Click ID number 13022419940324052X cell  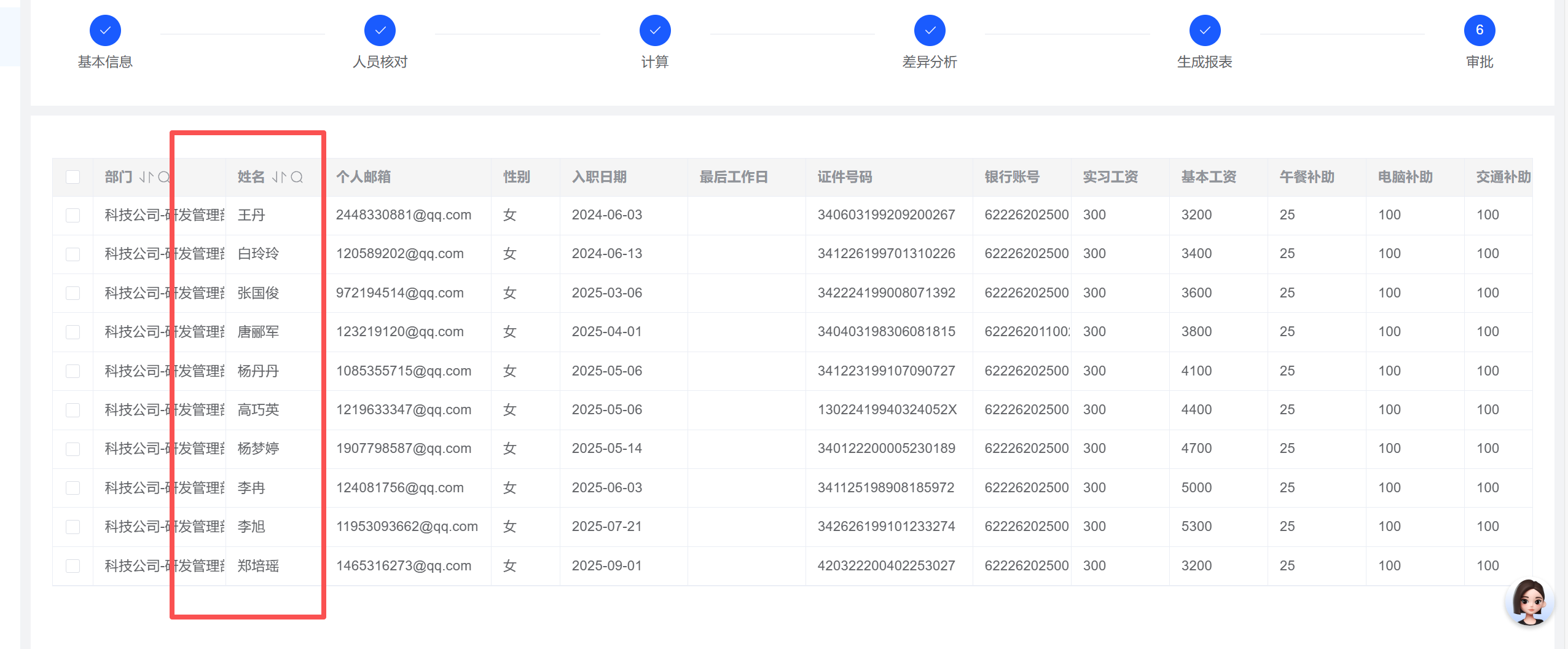pos(887,410)
